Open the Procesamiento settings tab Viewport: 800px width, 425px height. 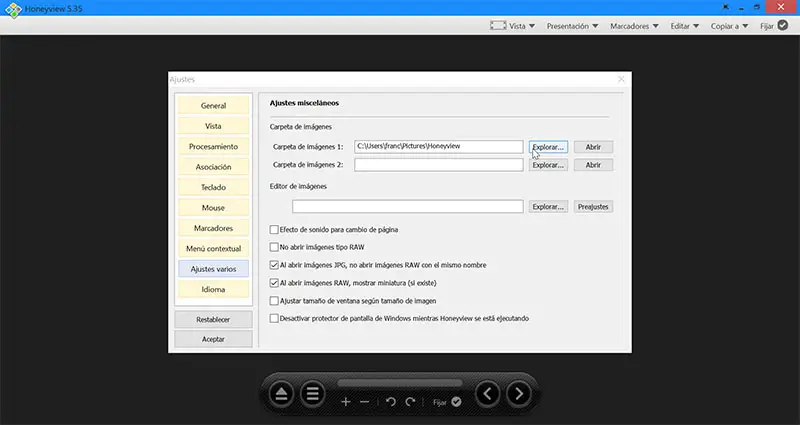click(213, 146)
